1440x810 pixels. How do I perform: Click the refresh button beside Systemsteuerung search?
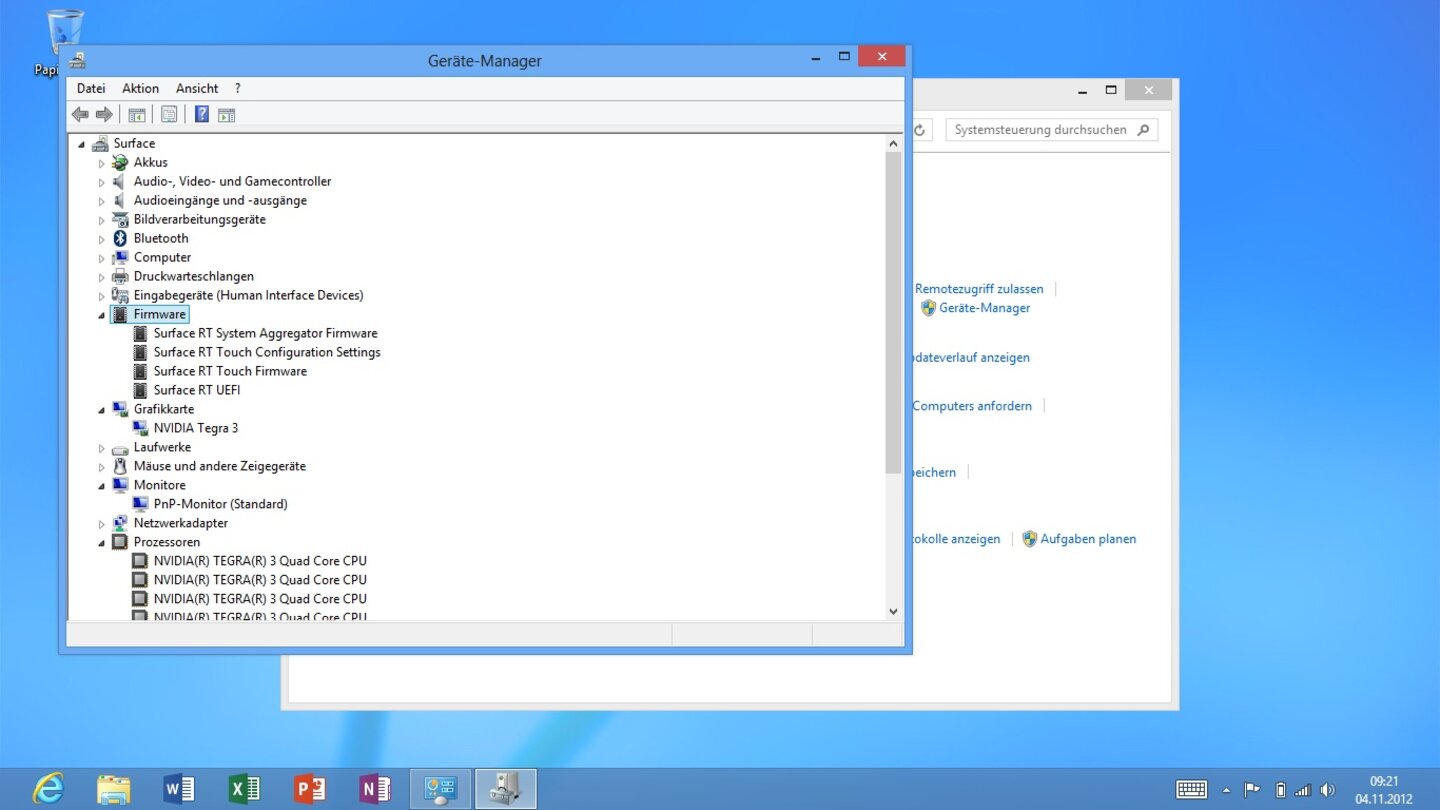click(x=920, y=130)
